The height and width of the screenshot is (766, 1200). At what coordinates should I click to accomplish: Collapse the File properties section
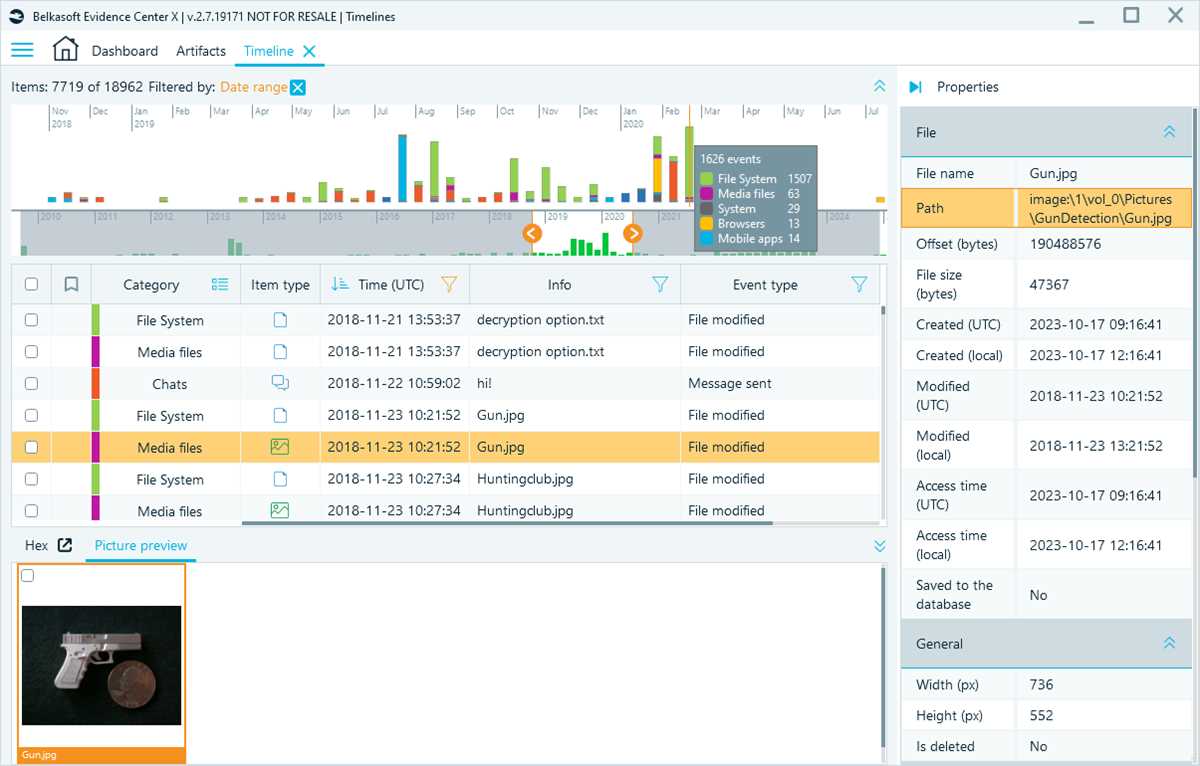tap(1169, 132)
